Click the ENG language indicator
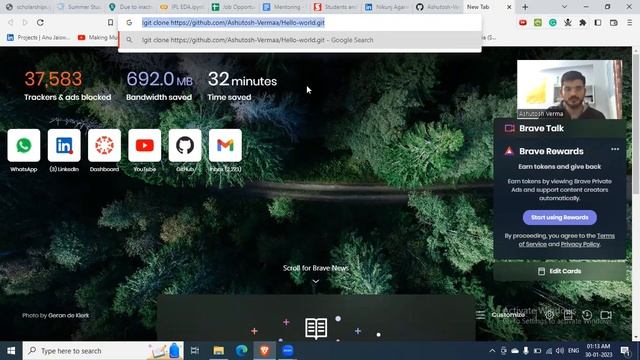 (573, 351)
